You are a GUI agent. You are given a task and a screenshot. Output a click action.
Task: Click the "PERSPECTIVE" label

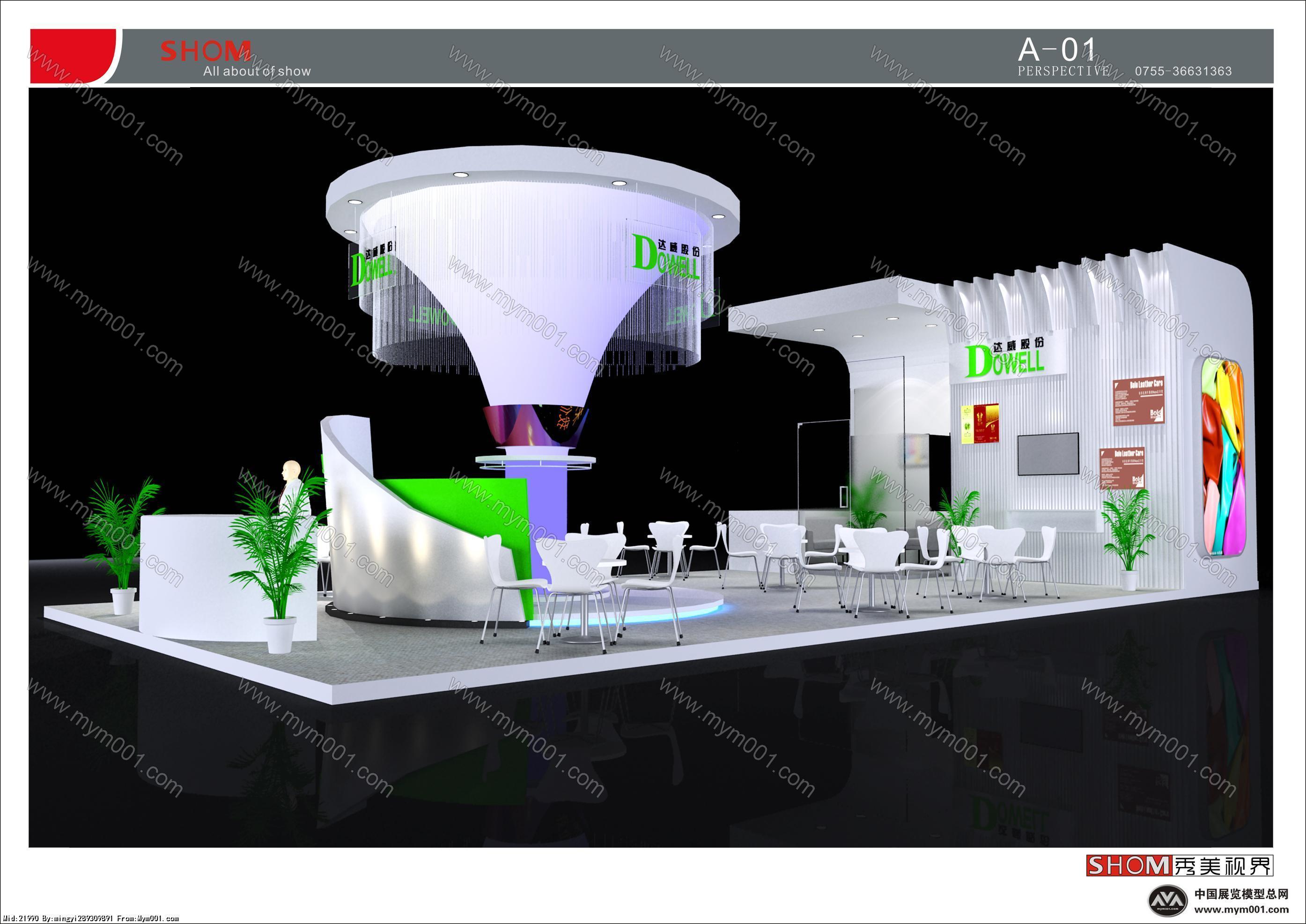pyautogui.click(x=1063, y=71)
